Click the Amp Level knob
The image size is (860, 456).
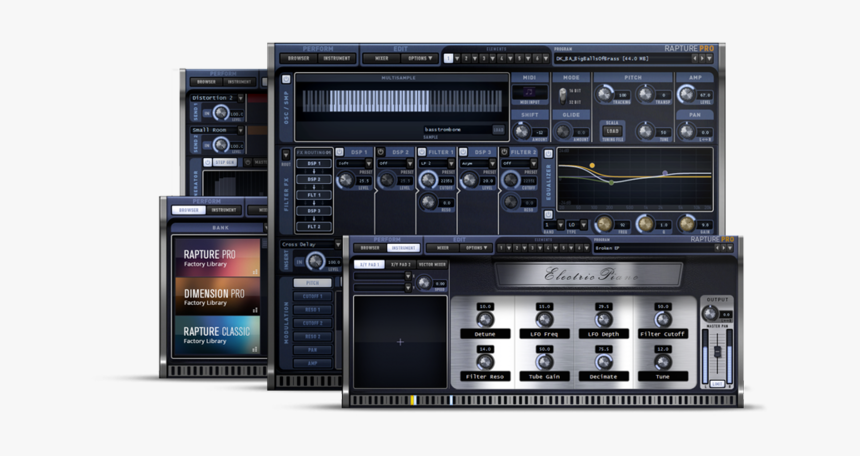coord(687,94)
